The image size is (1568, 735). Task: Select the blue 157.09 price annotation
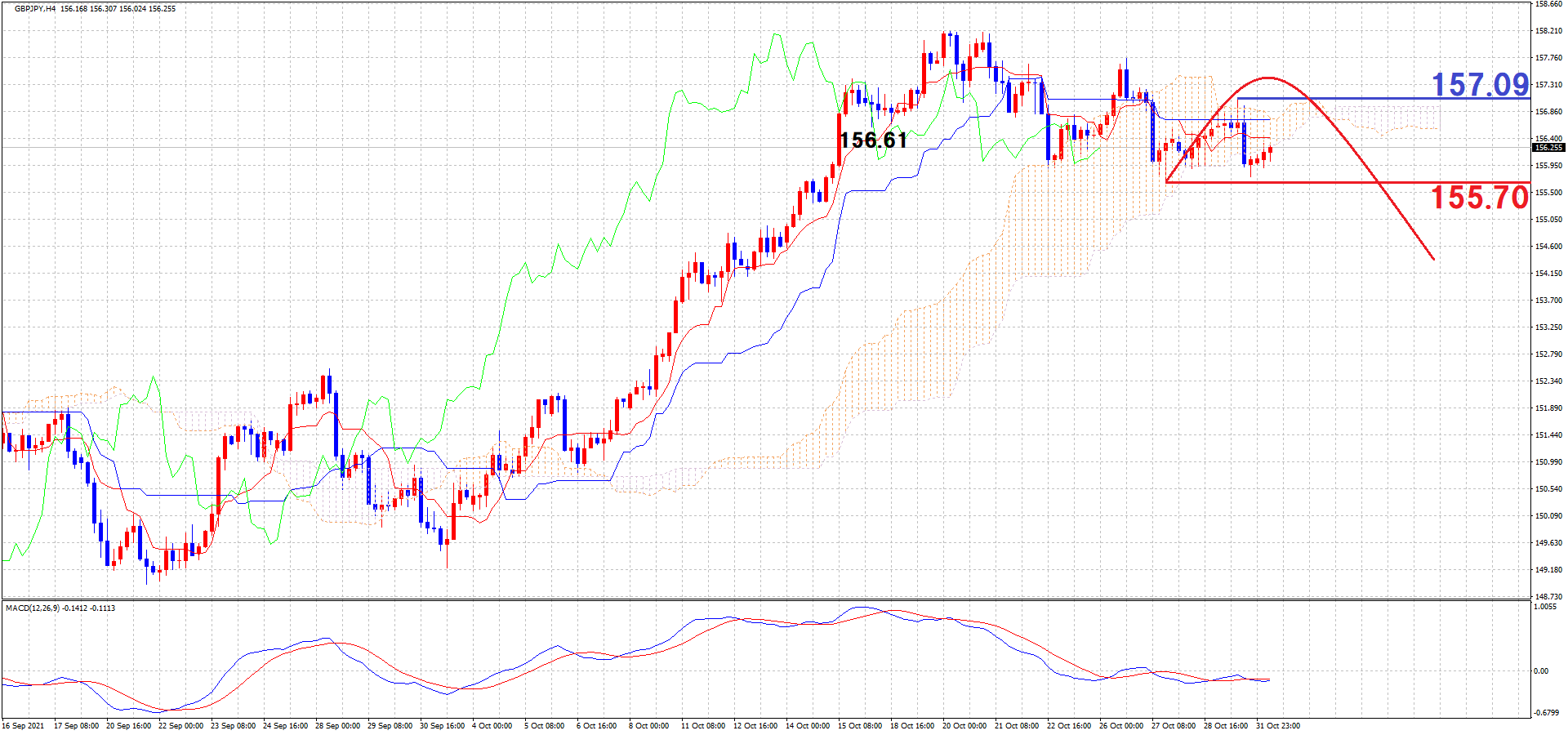point(1479,84)
